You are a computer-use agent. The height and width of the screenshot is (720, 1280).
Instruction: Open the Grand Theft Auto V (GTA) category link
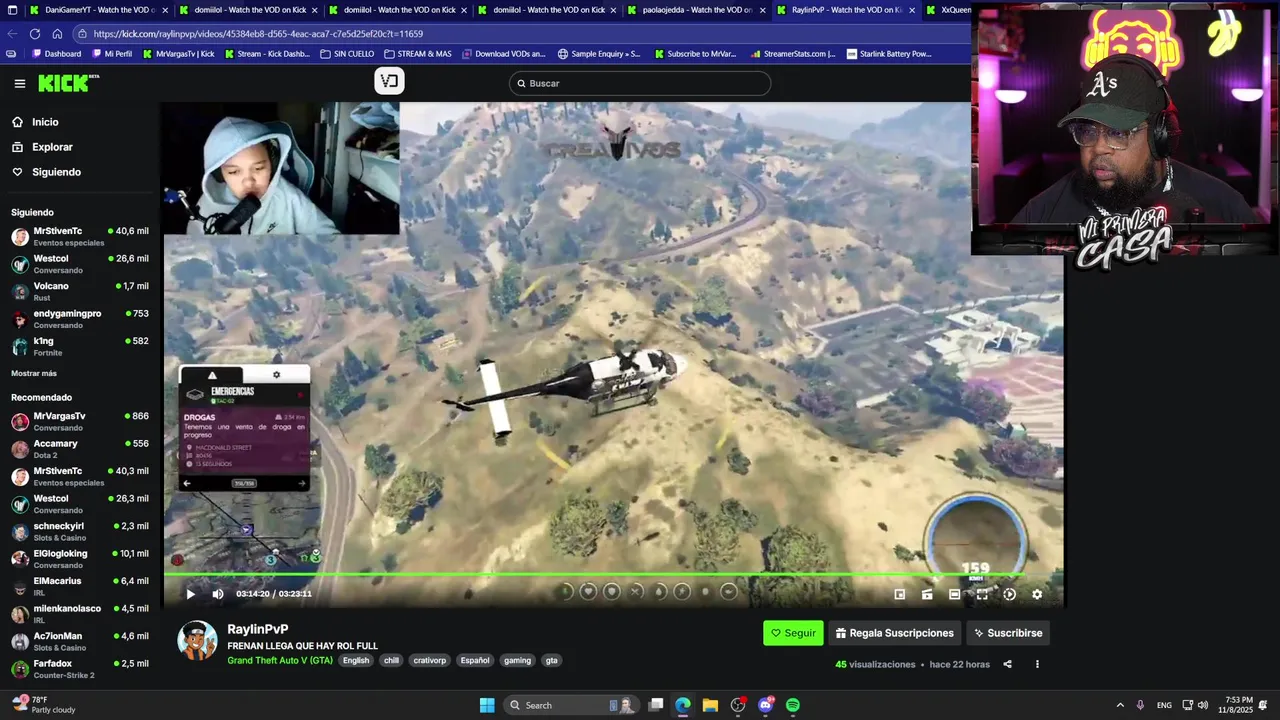click(280, 660)
